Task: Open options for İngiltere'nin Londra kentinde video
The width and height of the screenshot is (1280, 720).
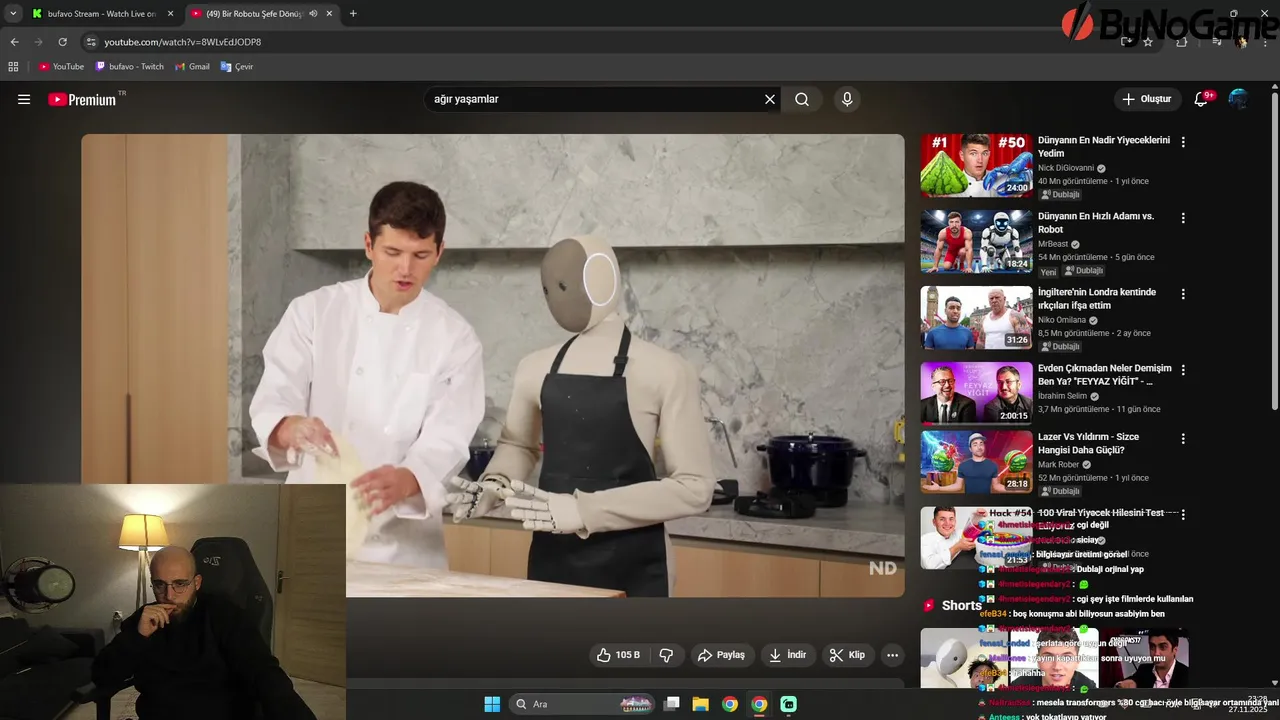Action: (x=1183, y=294)
